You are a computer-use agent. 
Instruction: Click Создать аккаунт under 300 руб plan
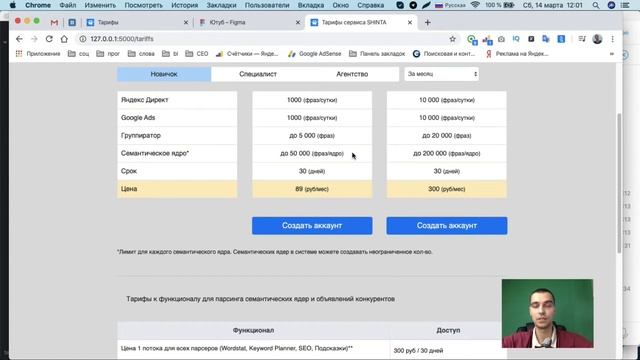coord(447,226)
